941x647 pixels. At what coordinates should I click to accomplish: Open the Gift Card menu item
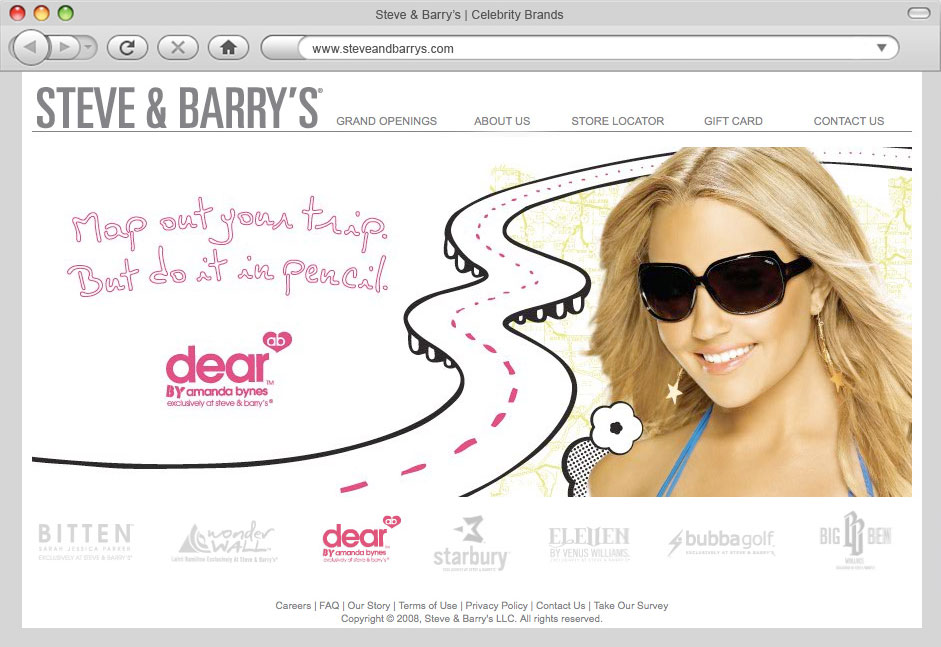coord(733,121)
